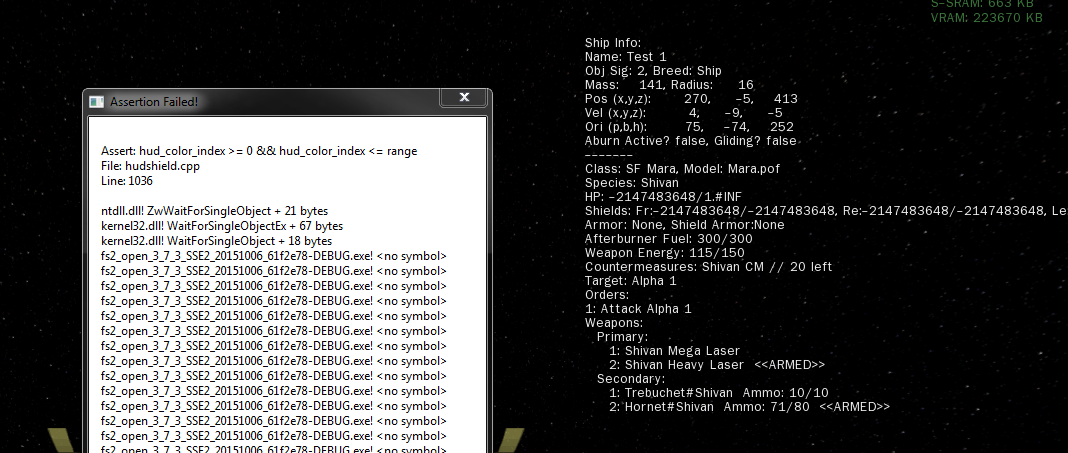Close the Assertion Failed dialog
This screenshot has width=1068, height=453.
[x=464, y=97]
